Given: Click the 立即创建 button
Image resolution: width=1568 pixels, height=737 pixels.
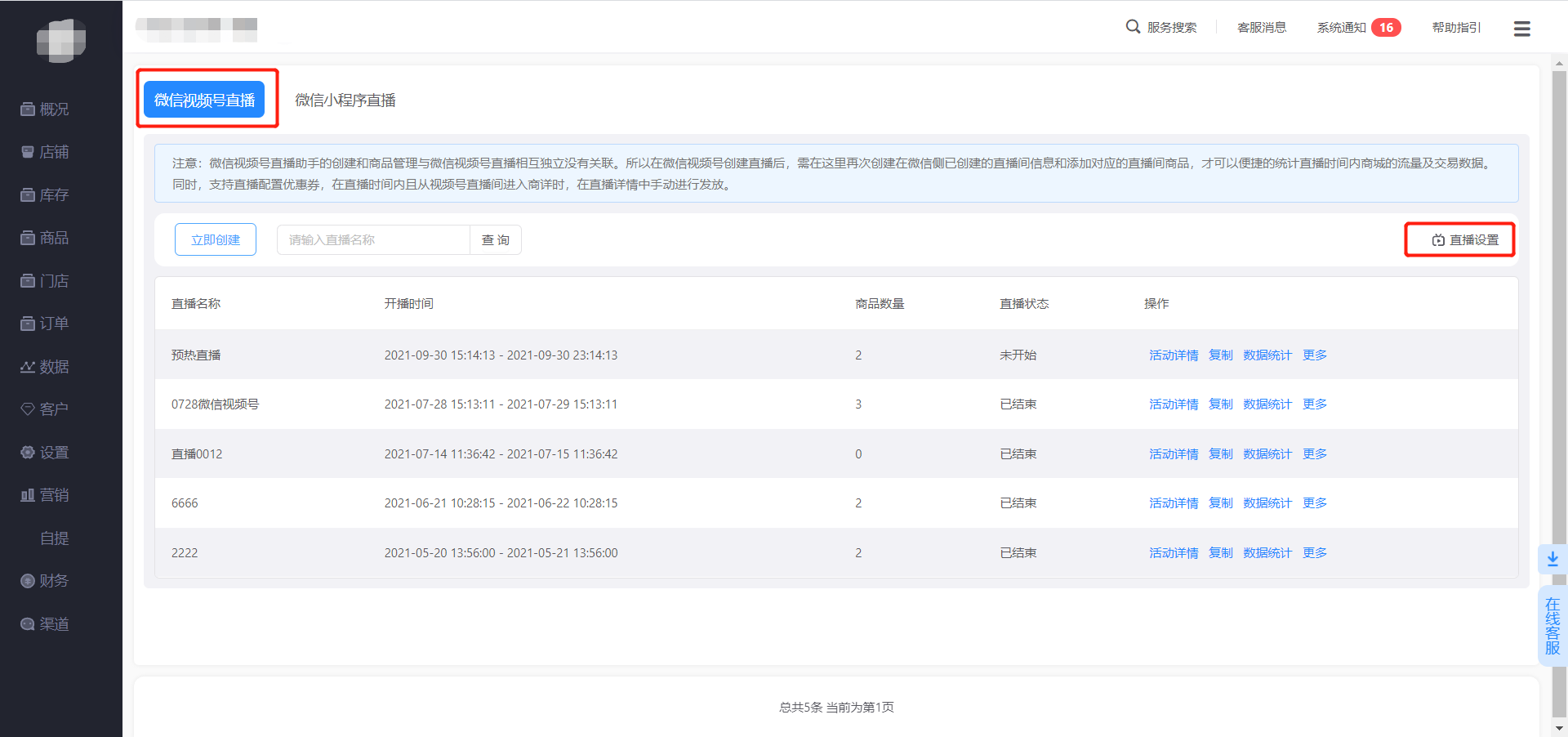Looking at the screenshot, I should [216, 239].
